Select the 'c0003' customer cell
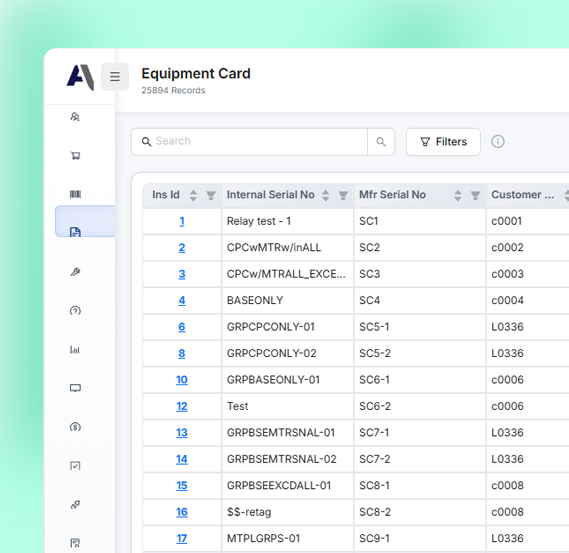Screen dimensions: 569x553 pyautogui.click(x=528, y=274)
